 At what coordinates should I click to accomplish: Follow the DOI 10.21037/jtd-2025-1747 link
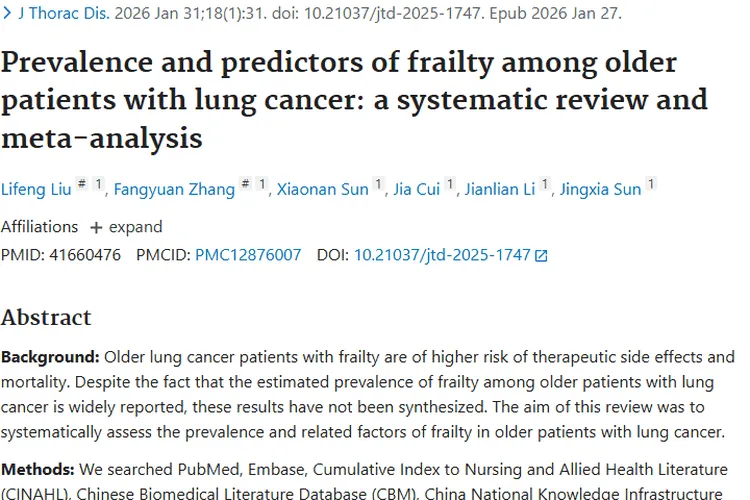pyautogui.click(x=442, y=255)
